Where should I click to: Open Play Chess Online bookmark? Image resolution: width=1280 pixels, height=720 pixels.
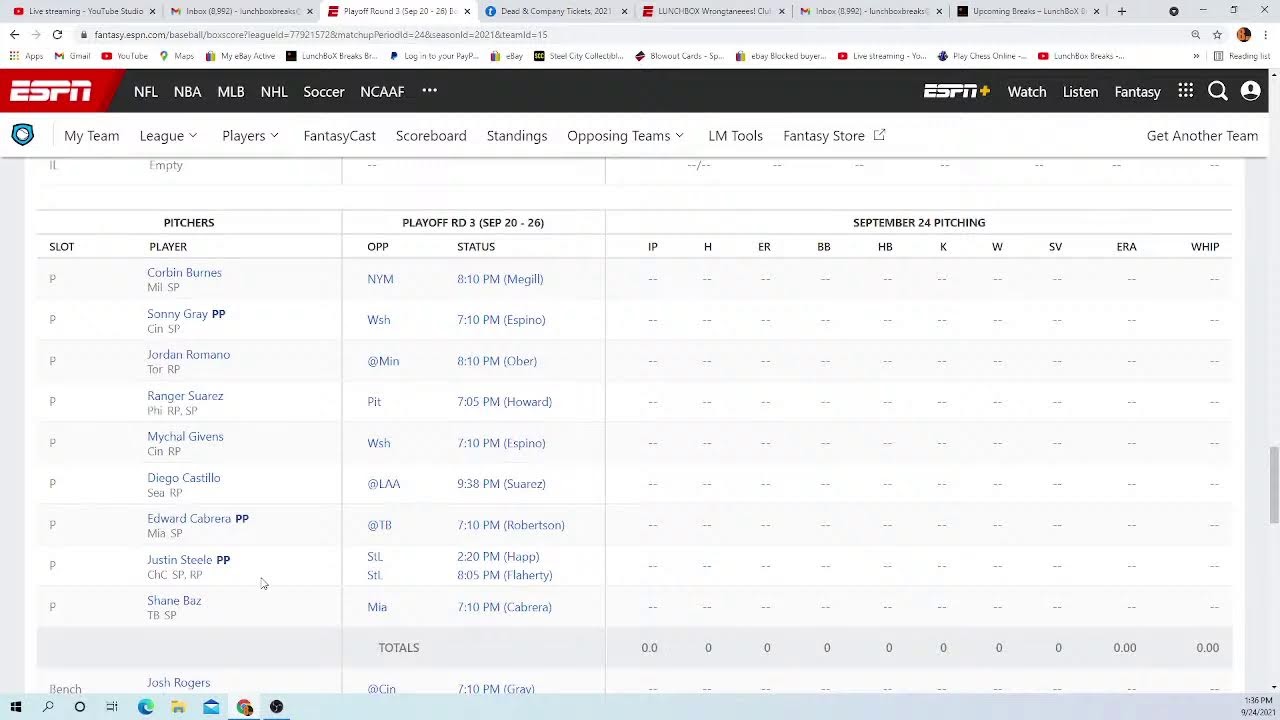[x=982, y=56]
